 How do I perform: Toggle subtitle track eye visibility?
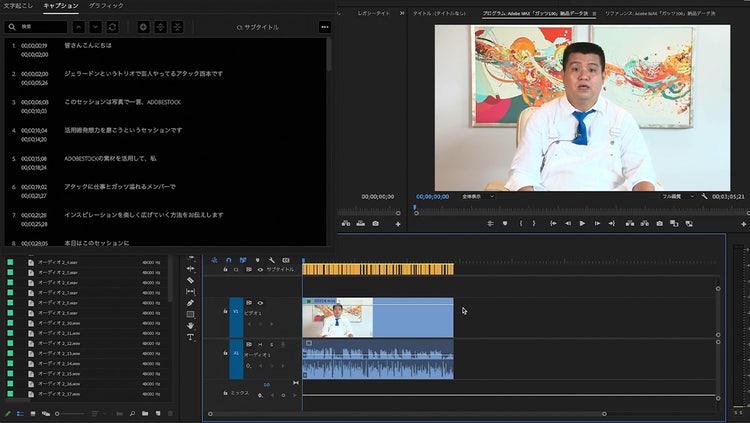[260, 269]
